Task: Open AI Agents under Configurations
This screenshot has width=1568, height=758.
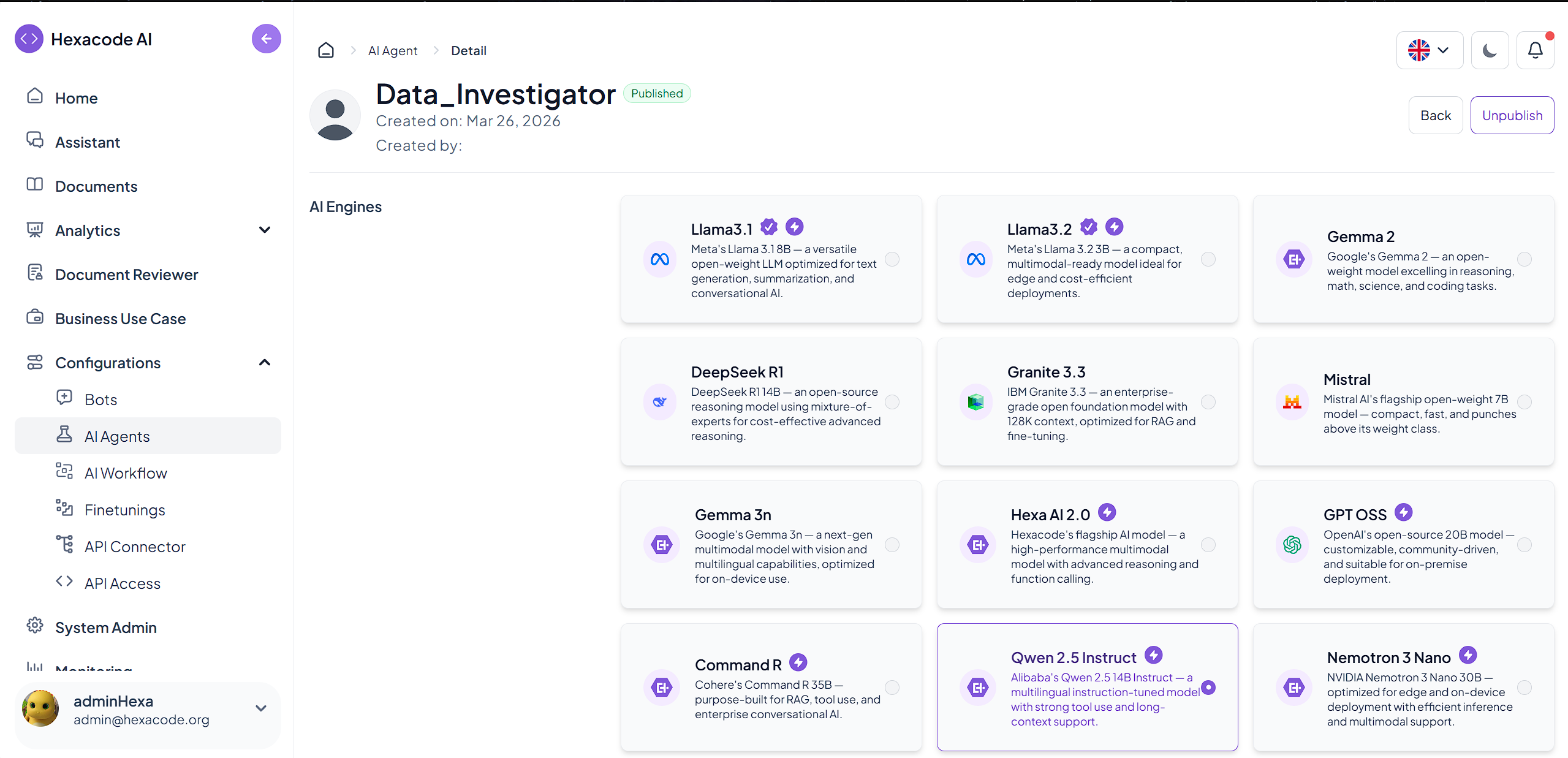Action: pos(148,436)
